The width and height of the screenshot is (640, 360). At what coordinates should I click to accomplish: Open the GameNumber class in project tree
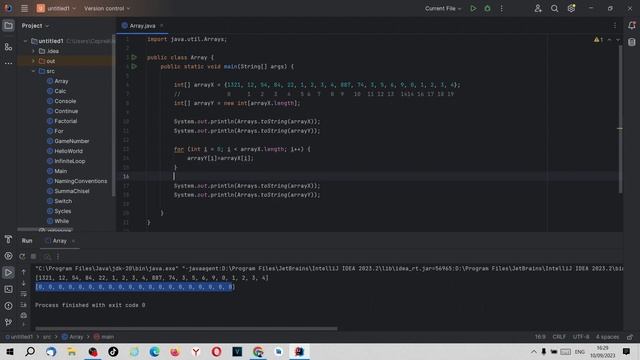(x=71, y=141)
